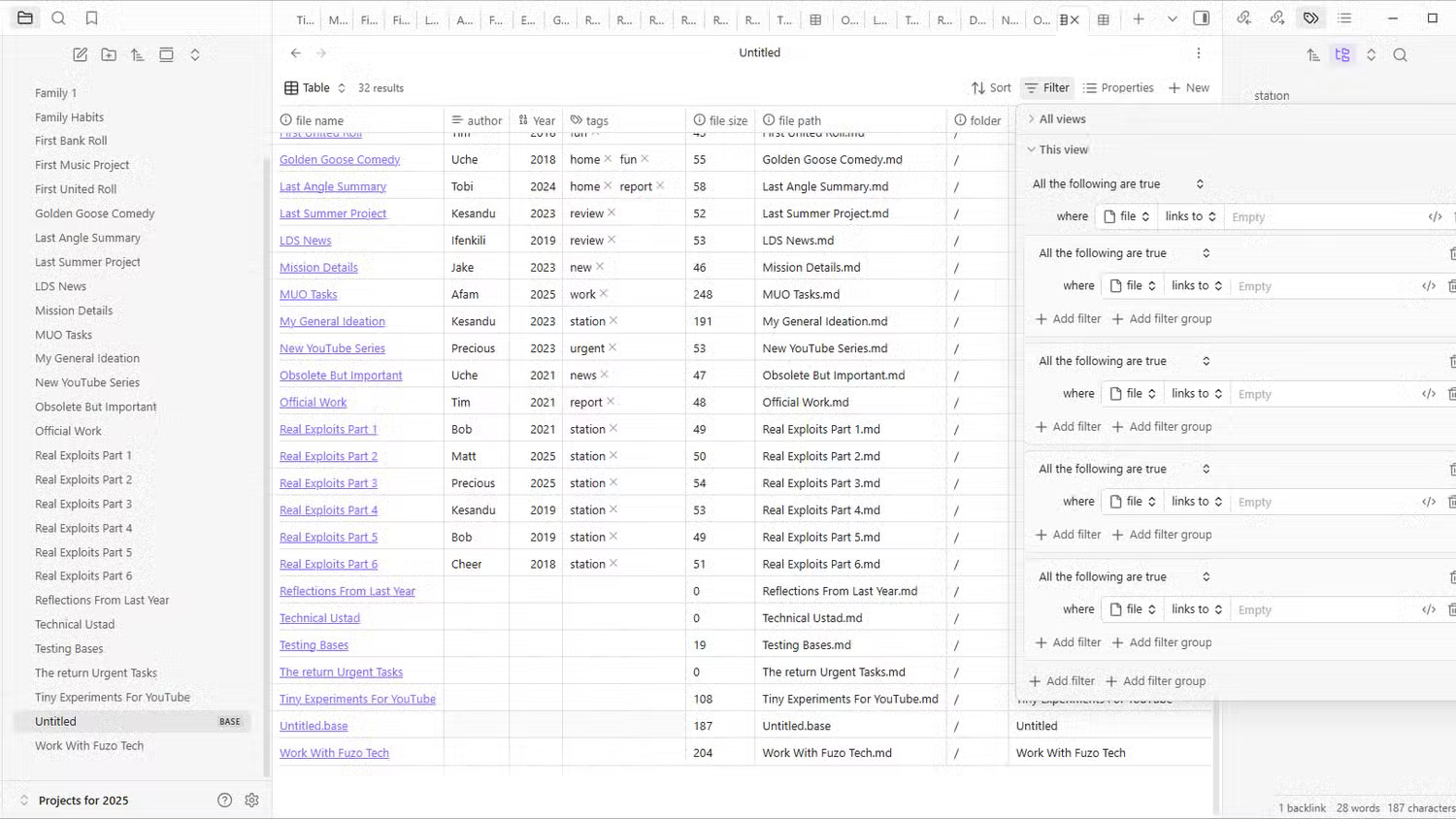Open the more options three-dot menu
The image size is (1456, 819).
1199,53
